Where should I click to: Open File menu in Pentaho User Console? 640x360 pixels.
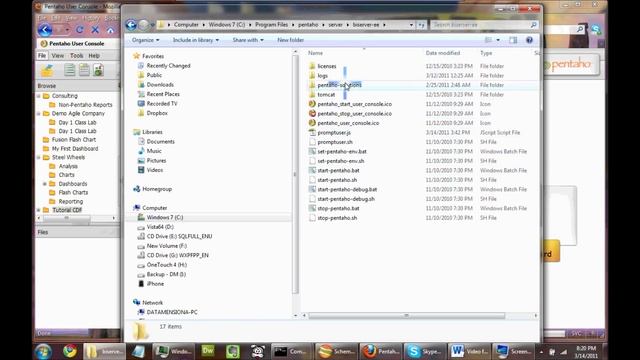42,56
